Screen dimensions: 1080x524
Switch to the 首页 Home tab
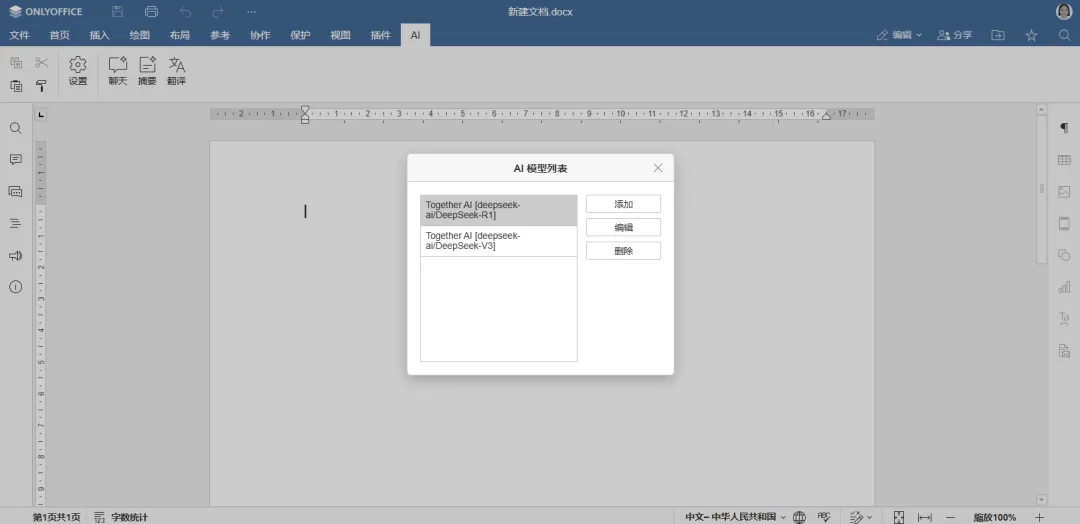click(59, 35)
